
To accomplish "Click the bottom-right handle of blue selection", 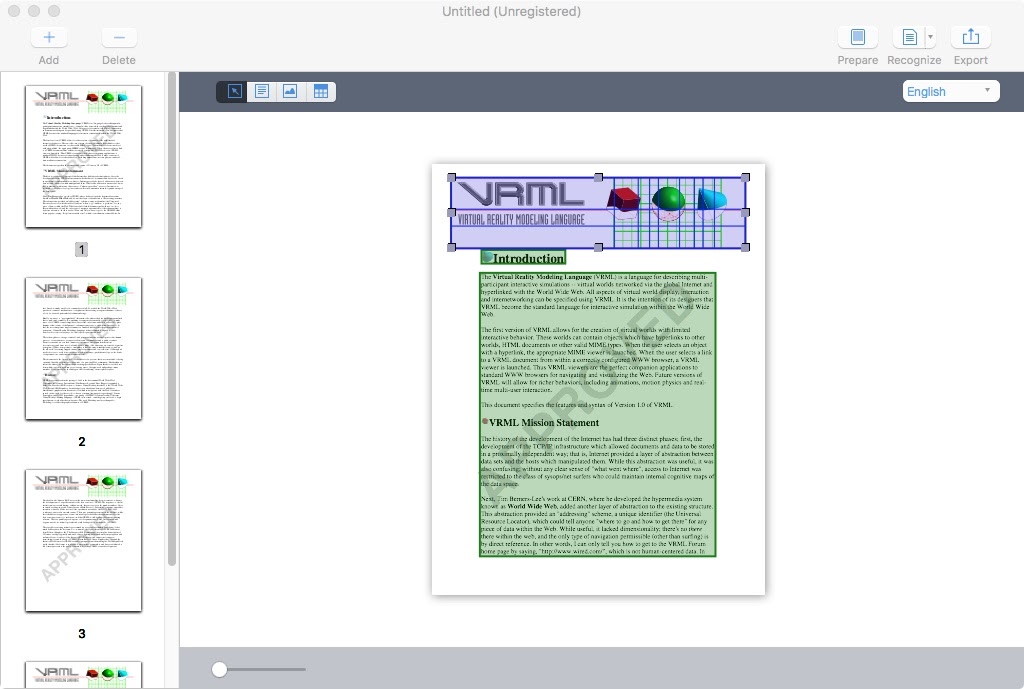I will (746, 248).
